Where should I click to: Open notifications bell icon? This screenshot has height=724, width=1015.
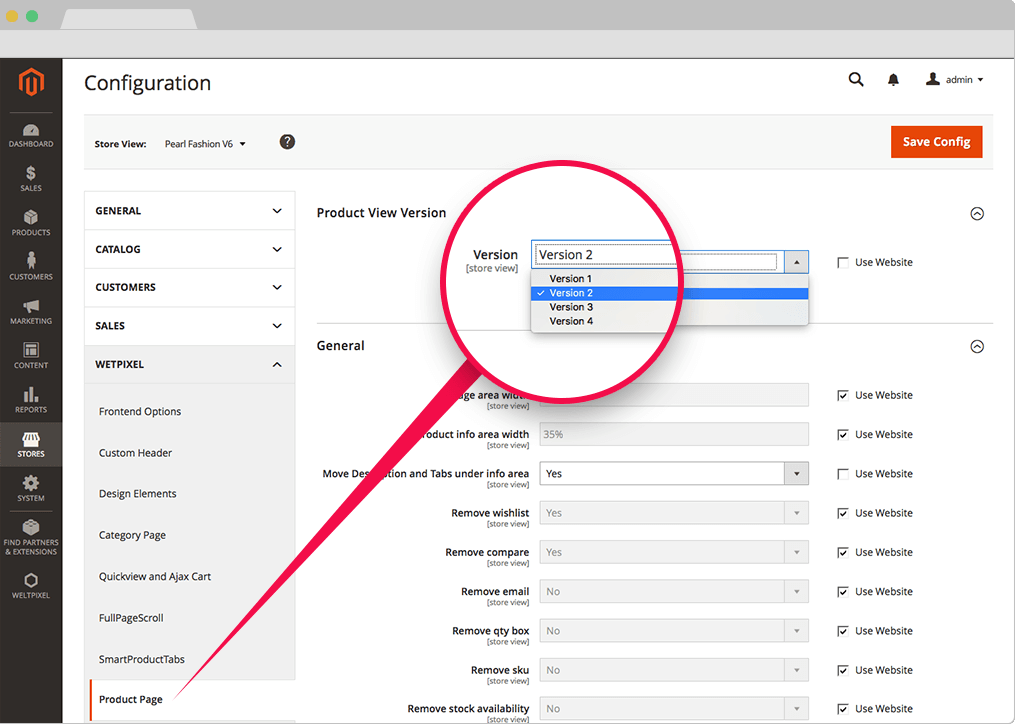(893, 80)
